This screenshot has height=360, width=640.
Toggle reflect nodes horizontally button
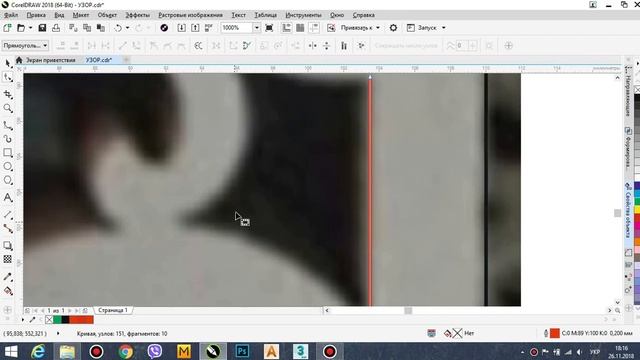(x=313, y=46)
